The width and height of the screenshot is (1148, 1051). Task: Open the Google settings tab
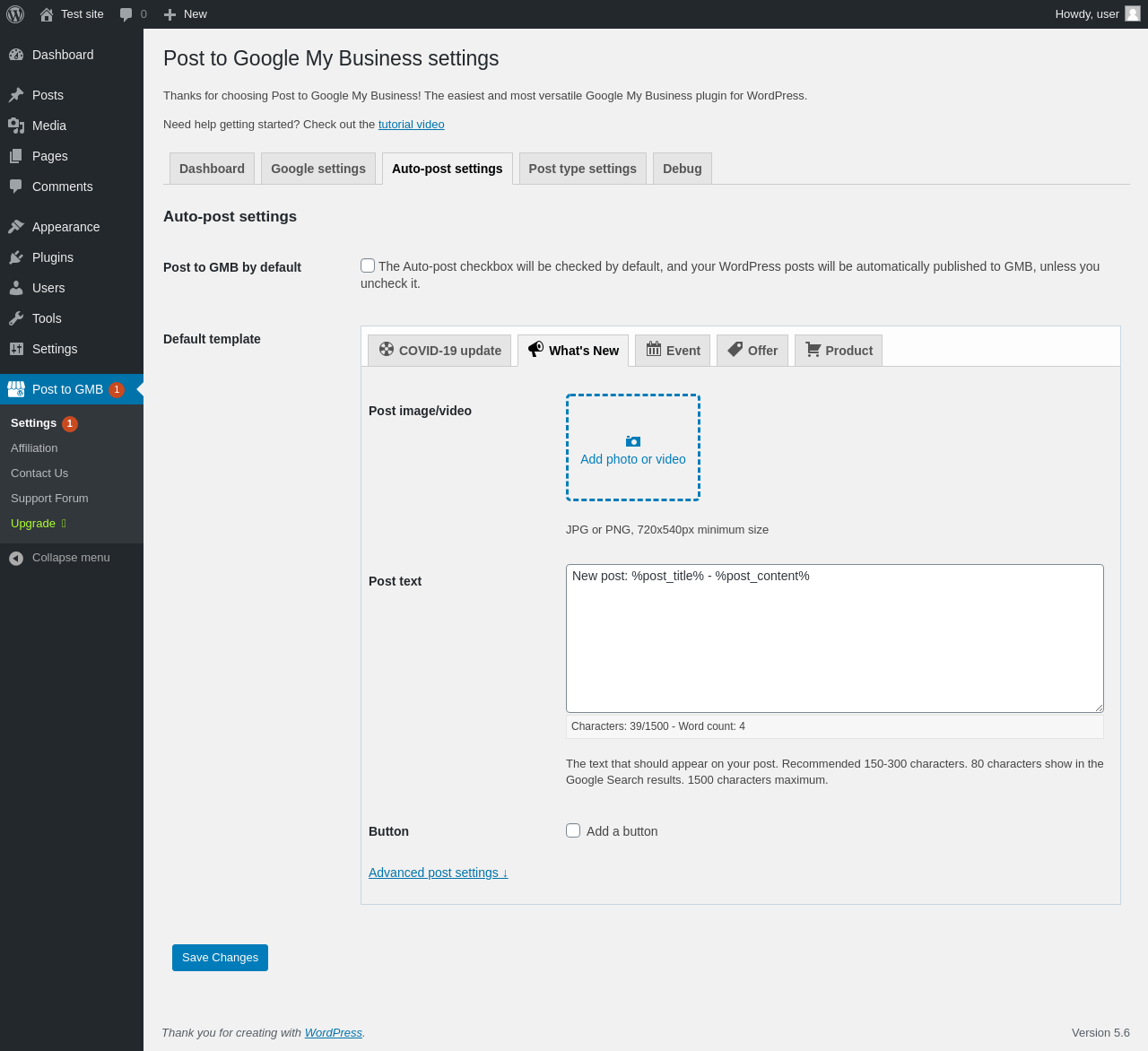(x=318, y=169)
